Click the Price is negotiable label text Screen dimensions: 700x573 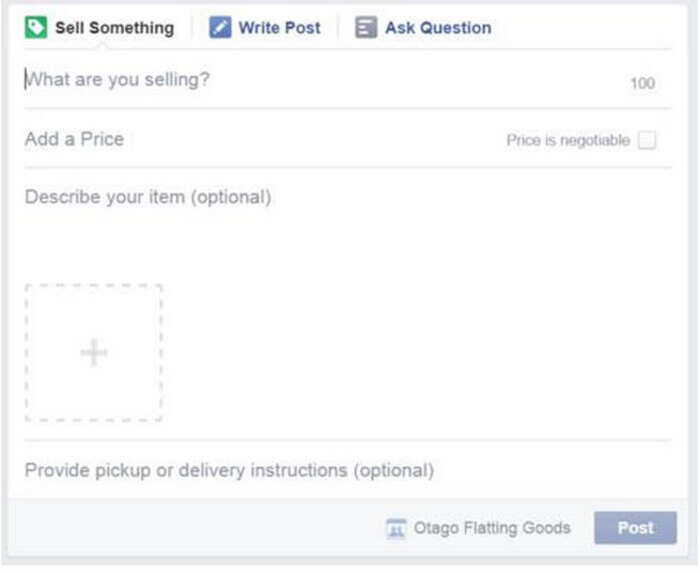pyautogui.click(x=568, y=140)
